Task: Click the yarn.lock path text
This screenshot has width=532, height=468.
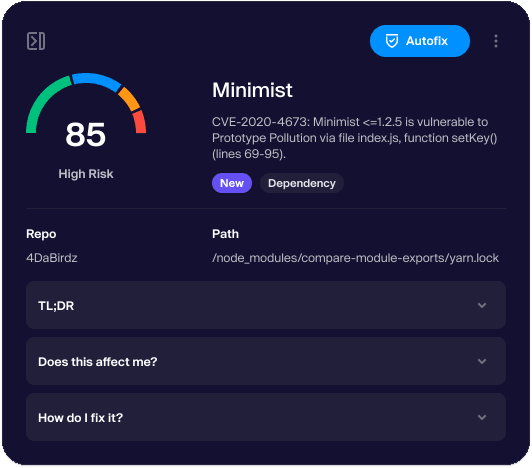Action: coord(355,258)
